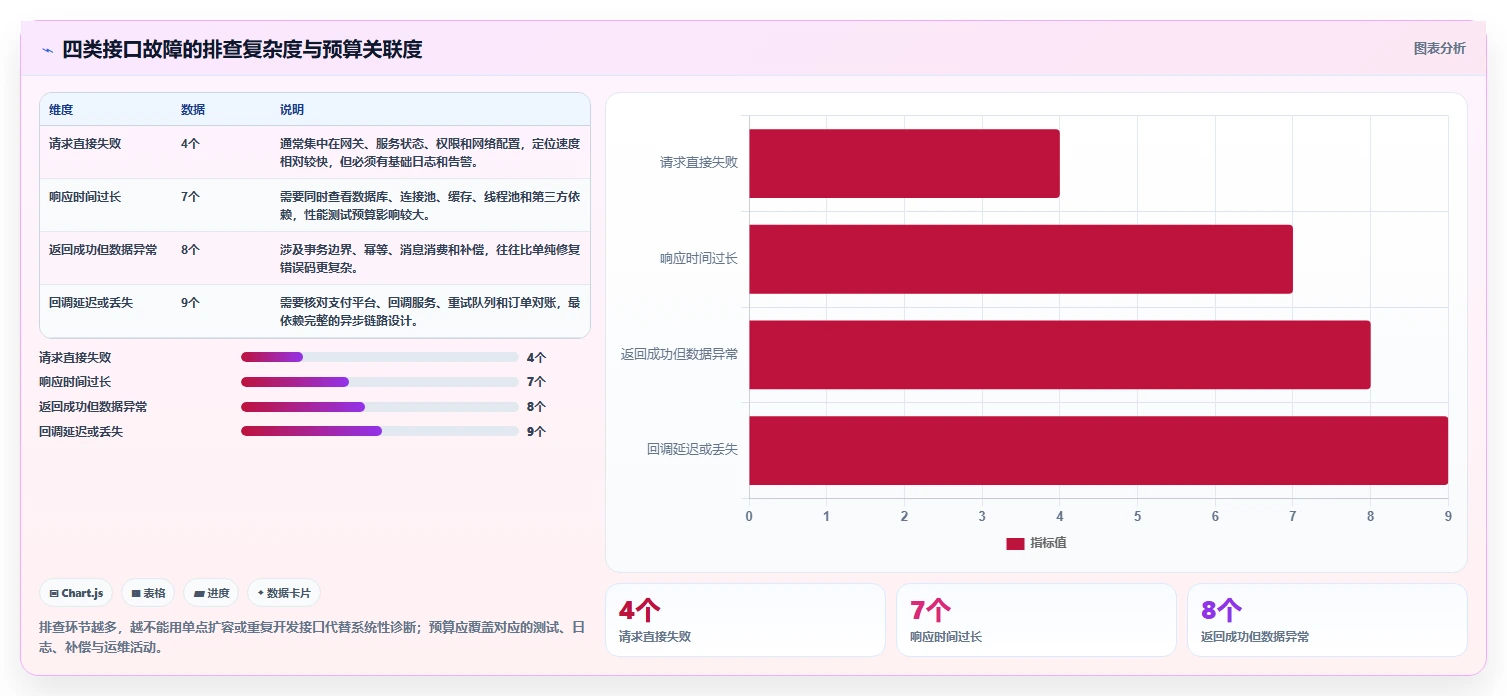
Task: Click the description starting 通常集中在网关
Action: [430, 152]
